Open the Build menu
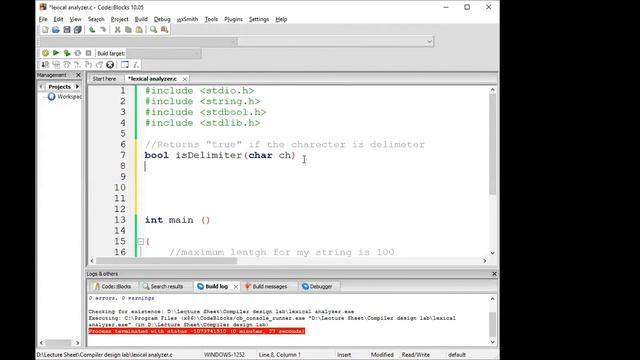Screen dimensions: 640x360 pos(141,19)
